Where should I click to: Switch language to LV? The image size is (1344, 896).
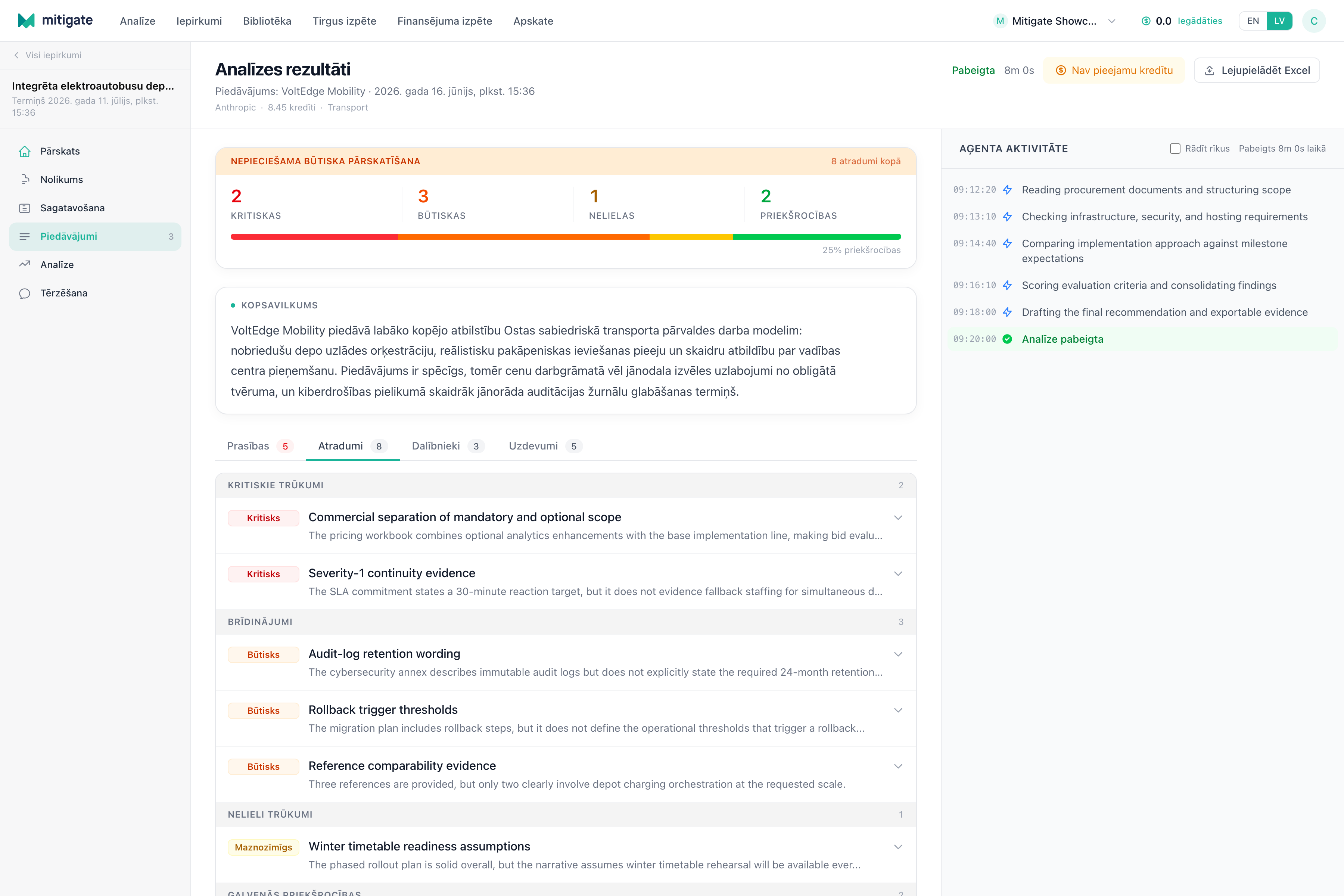(x=1279, y=21)
